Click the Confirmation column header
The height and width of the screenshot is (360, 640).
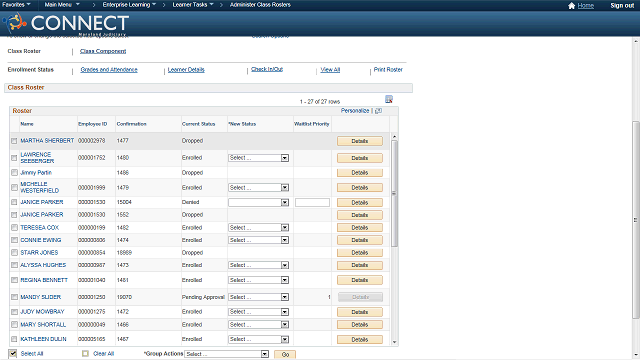click(x=131, y=124)
